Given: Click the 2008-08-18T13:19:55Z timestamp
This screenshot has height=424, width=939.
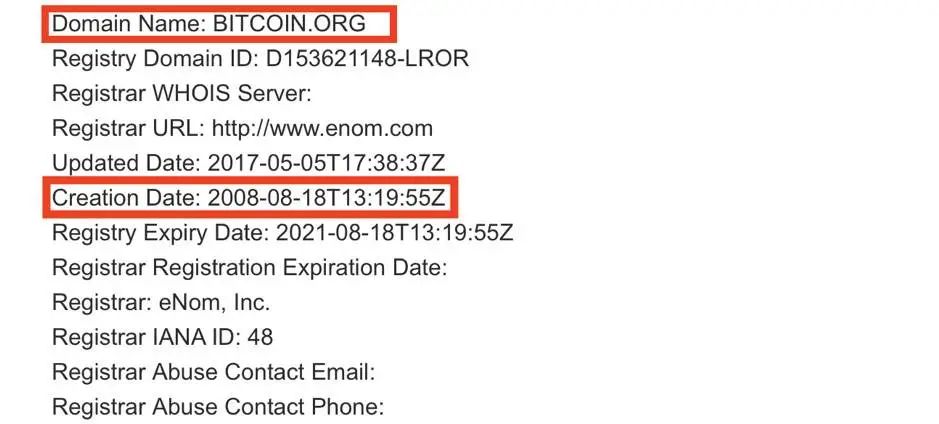Looking at the screenshot, I should point(326,198).
